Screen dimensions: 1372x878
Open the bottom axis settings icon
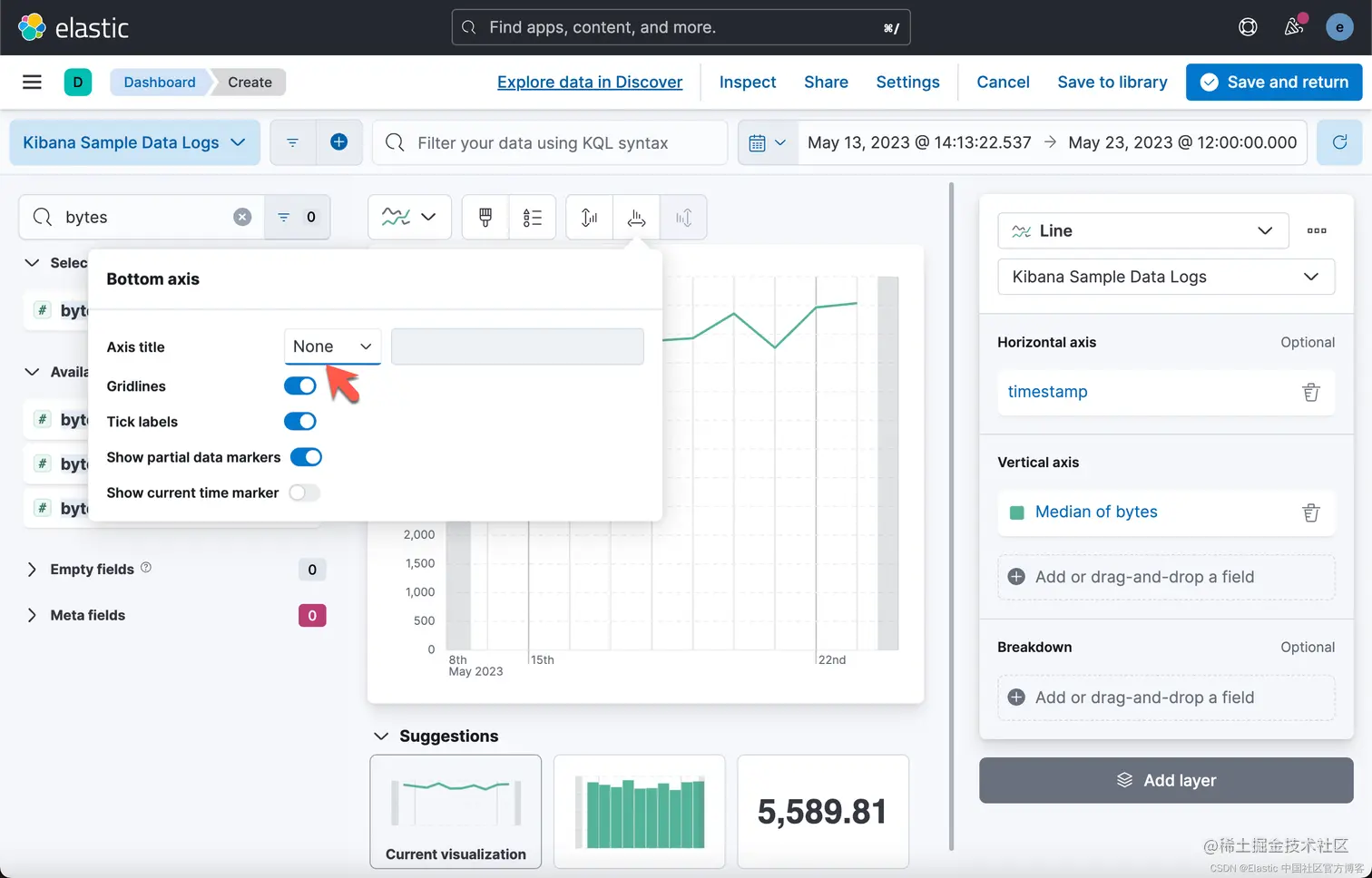tap(636, 217)
